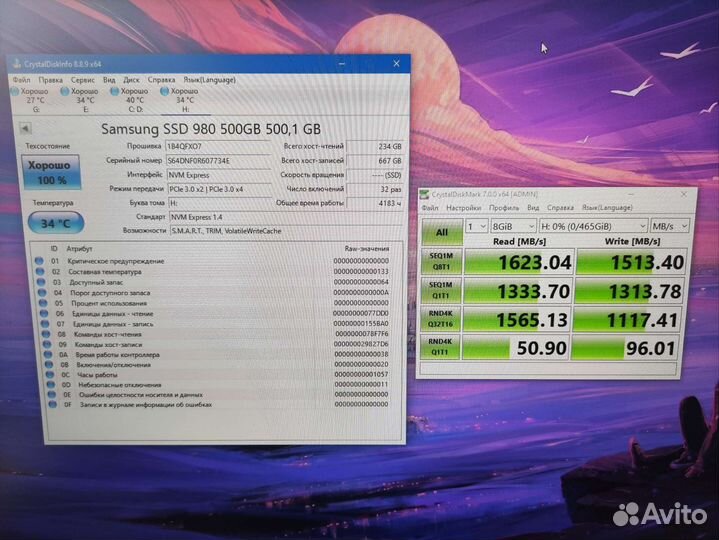Viewport: 719px width, 540px height.
Task: Click status icon of attribute 02
Action: [x=40, y=272]
